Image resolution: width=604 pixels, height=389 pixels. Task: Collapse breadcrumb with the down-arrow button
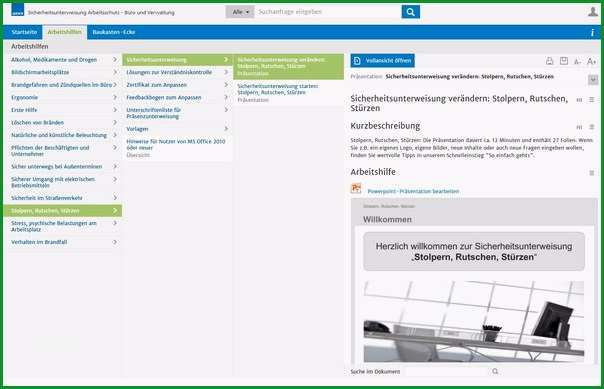point(593,80)
